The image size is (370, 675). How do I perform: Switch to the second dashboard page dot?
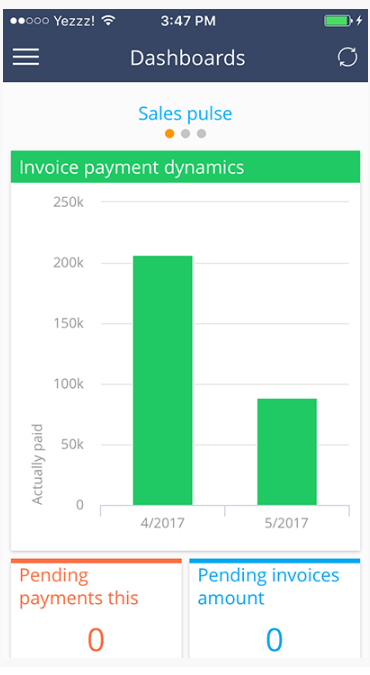[185, 133]
